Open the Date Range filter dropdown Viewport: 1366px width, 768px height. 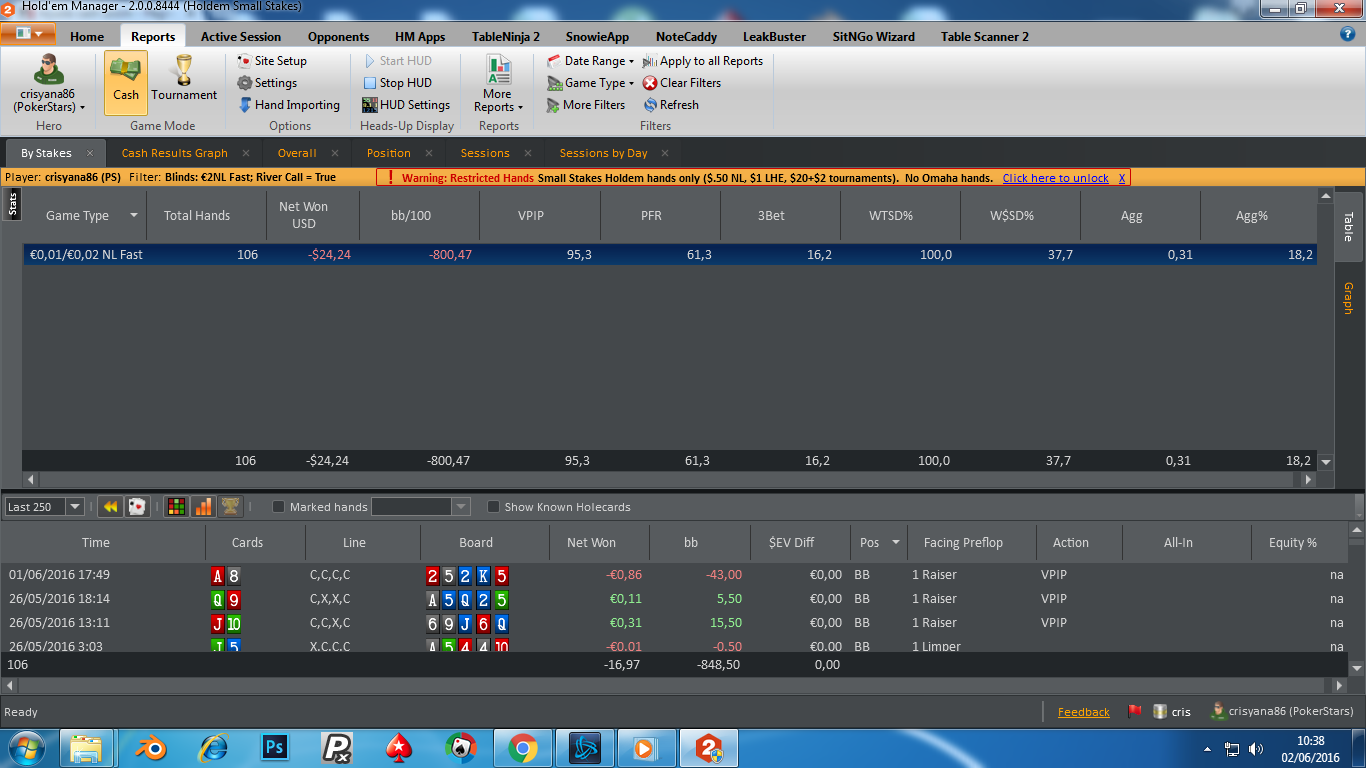590,61
